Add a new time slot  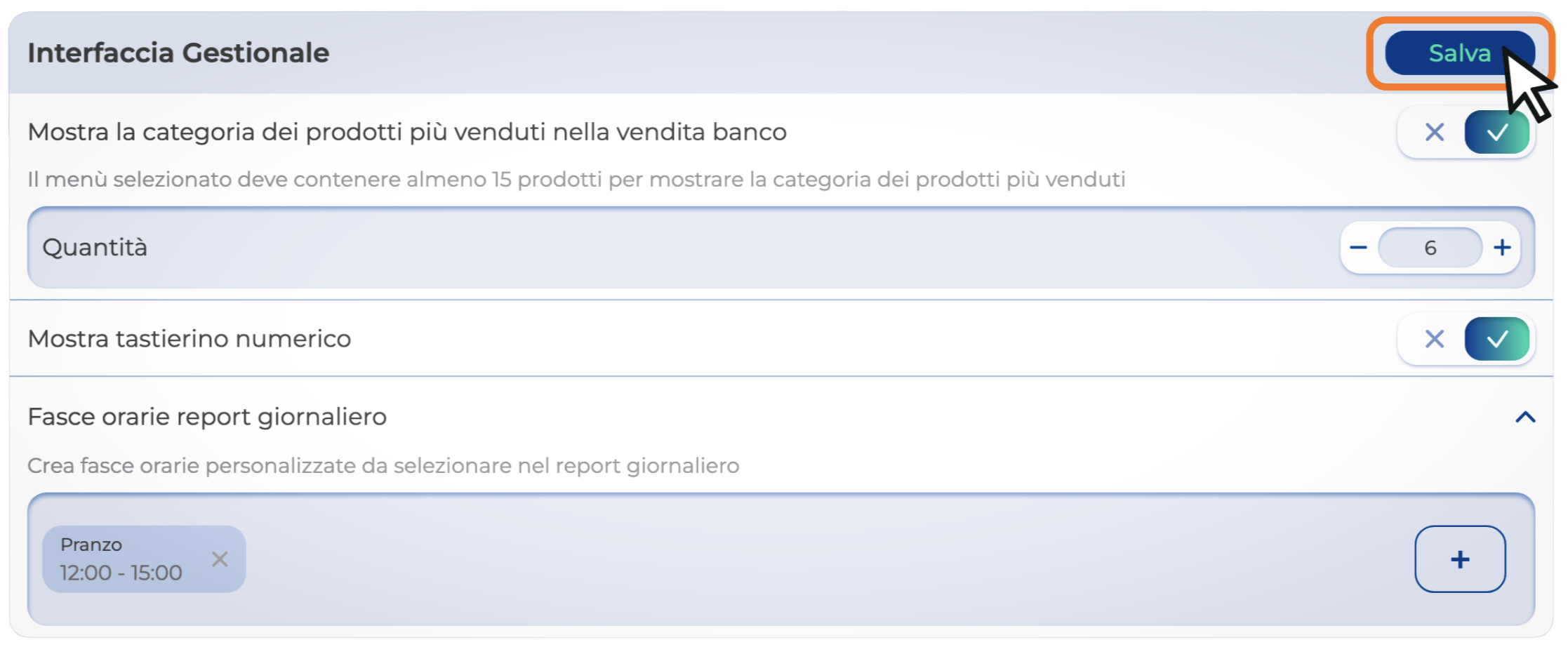pos(1460,559)
